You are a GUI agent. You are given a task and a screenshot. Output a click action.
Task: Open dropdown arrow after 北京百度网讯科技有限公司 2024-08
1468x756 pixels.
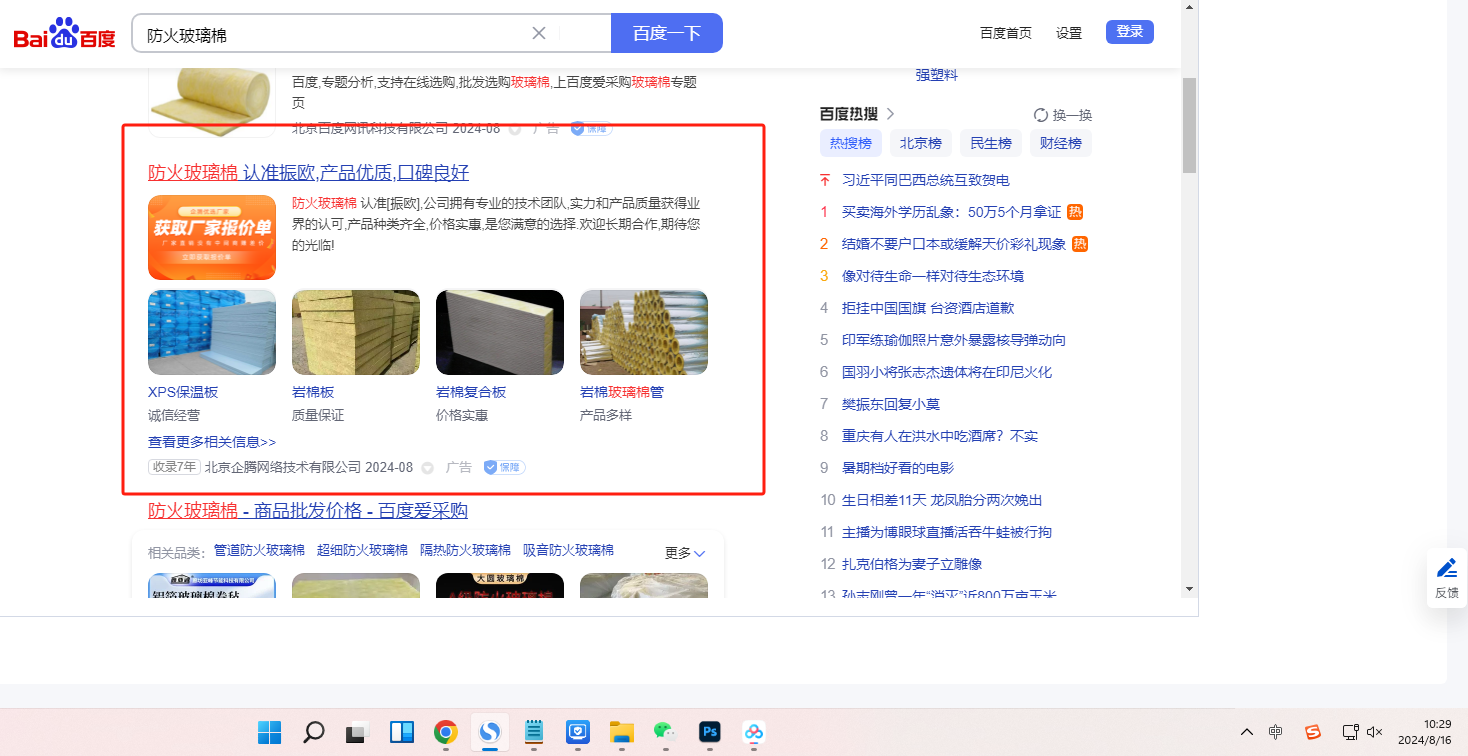[x=515, y=128]
